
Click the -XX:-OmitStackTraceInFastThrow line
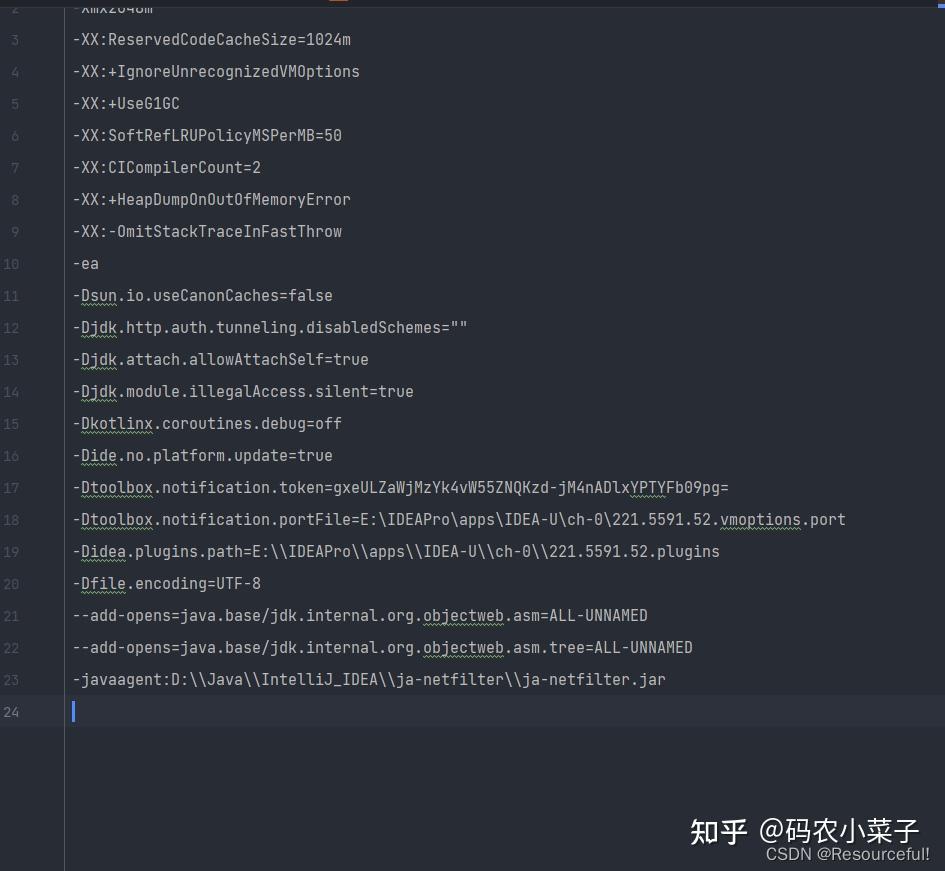point(207,232)
